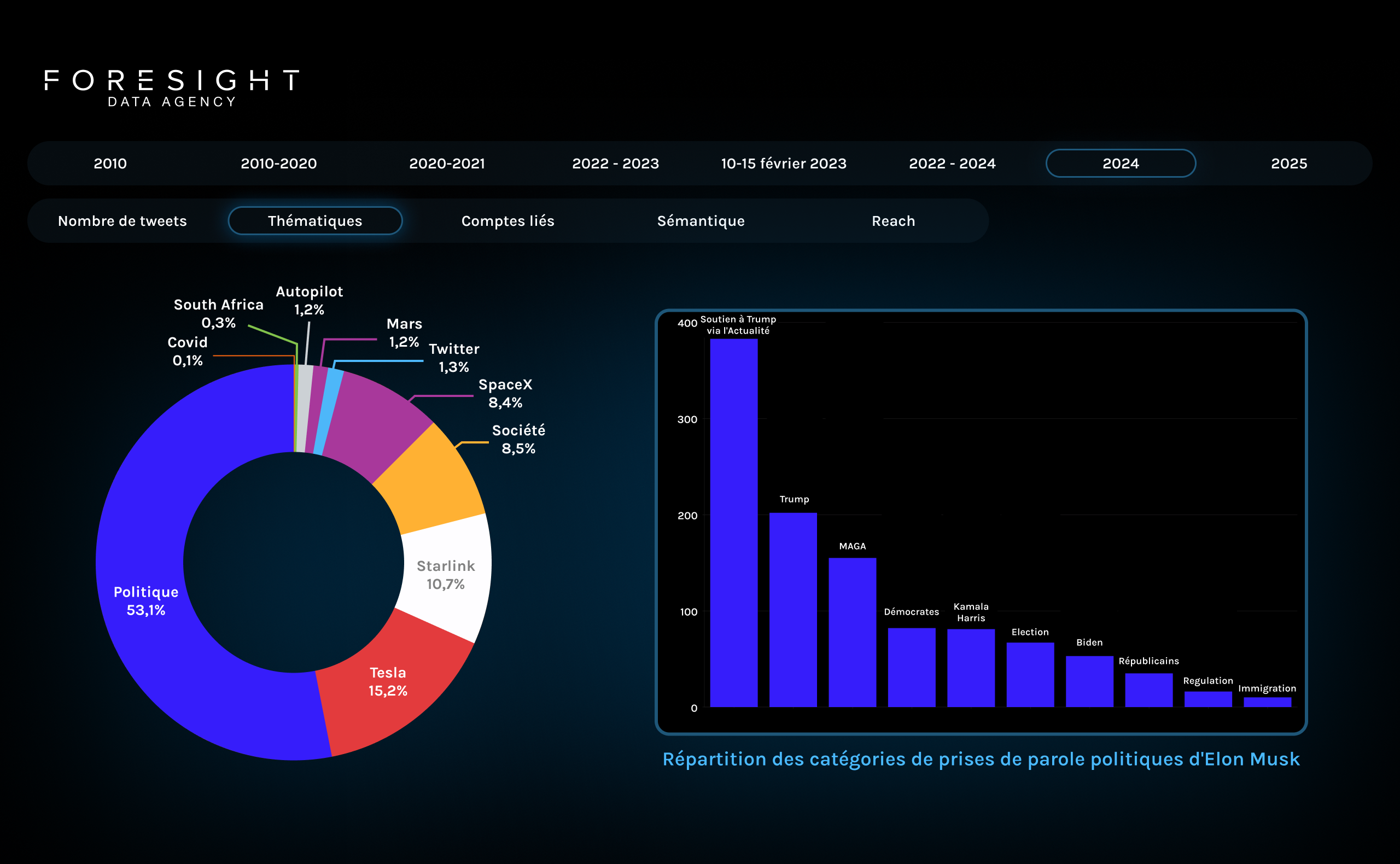Click the South Africa 0,3% label
Viewport: 1400px width, 864px height.
pyautogui.click(x=218, y=313)
